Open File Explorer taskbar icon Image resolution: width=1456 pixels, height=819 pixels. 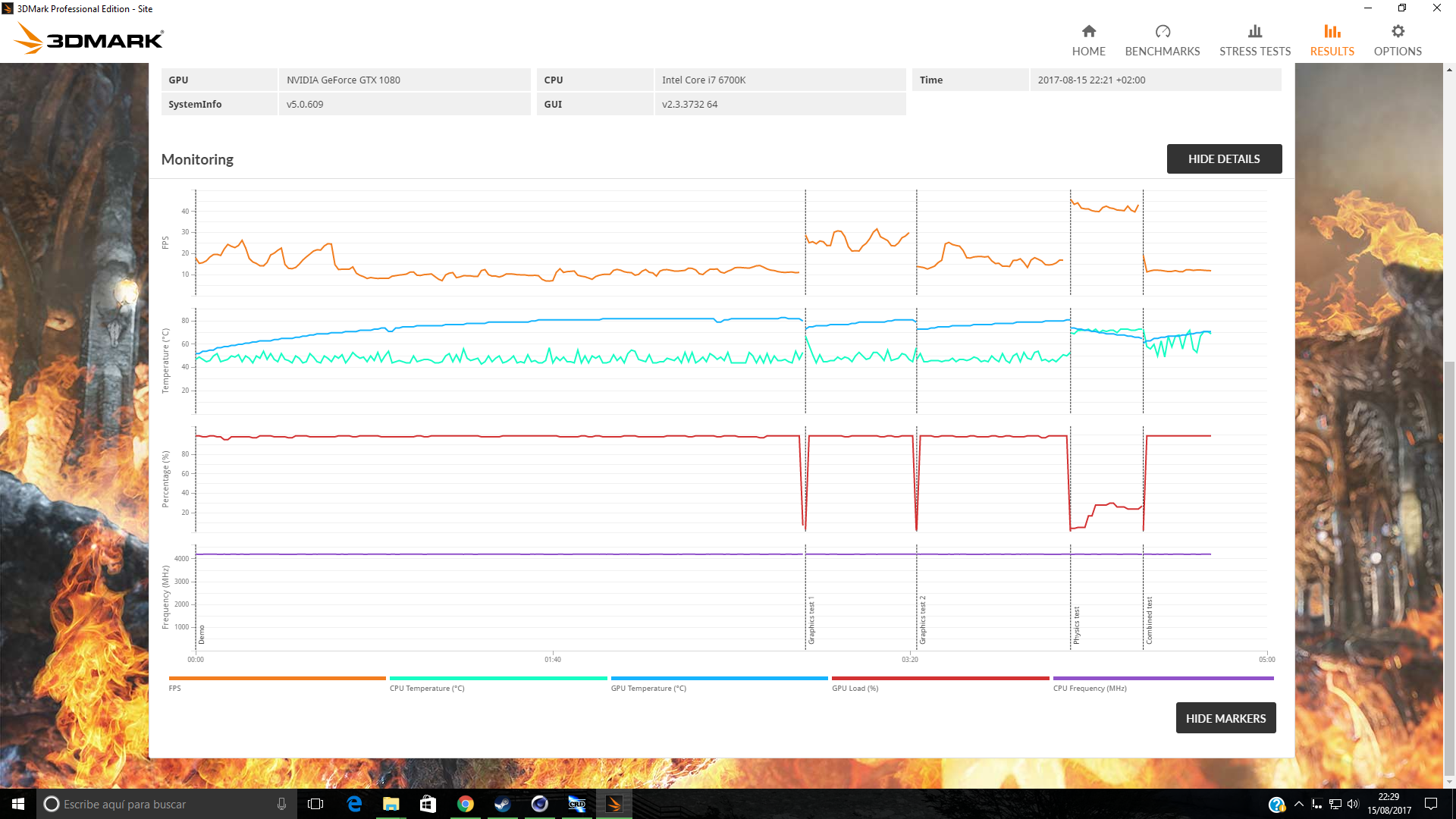[x=391, y=804]
